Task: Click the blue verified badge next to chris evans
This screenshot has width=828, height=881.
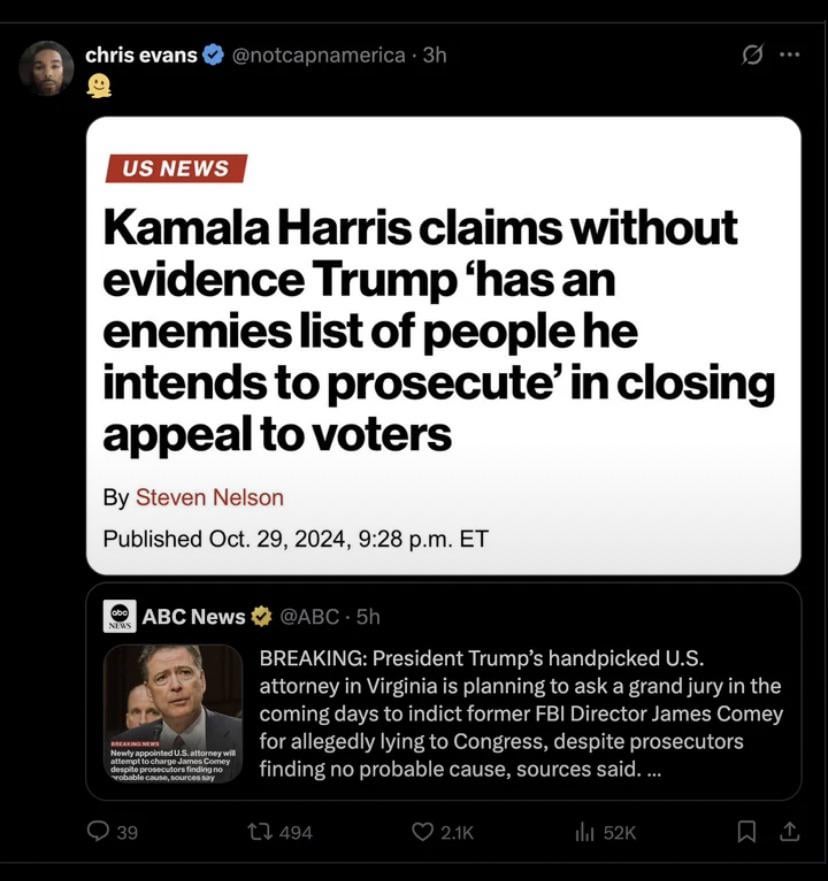Action: pos(213,55)
